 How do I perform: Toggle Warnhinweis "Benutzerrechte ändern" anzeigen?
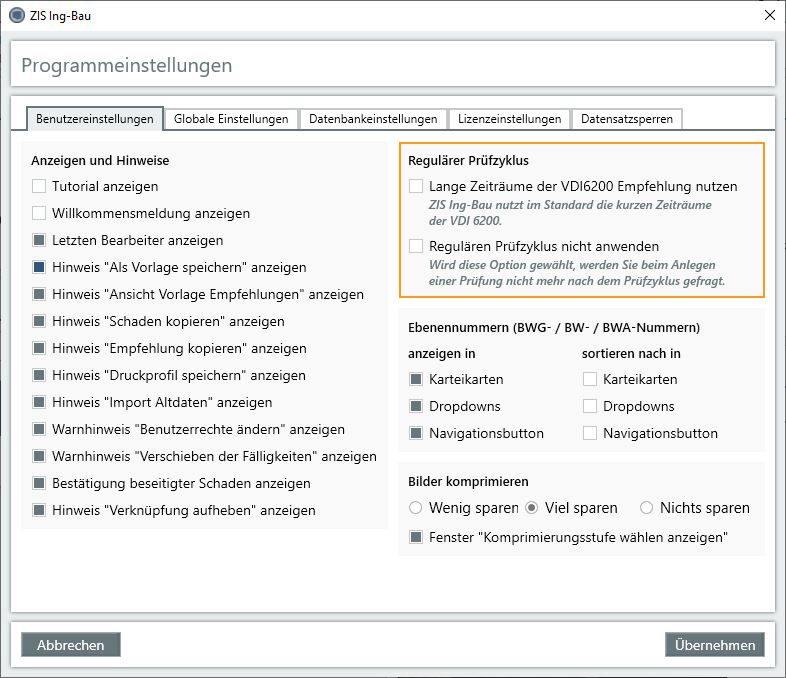(x=39, y=429)
